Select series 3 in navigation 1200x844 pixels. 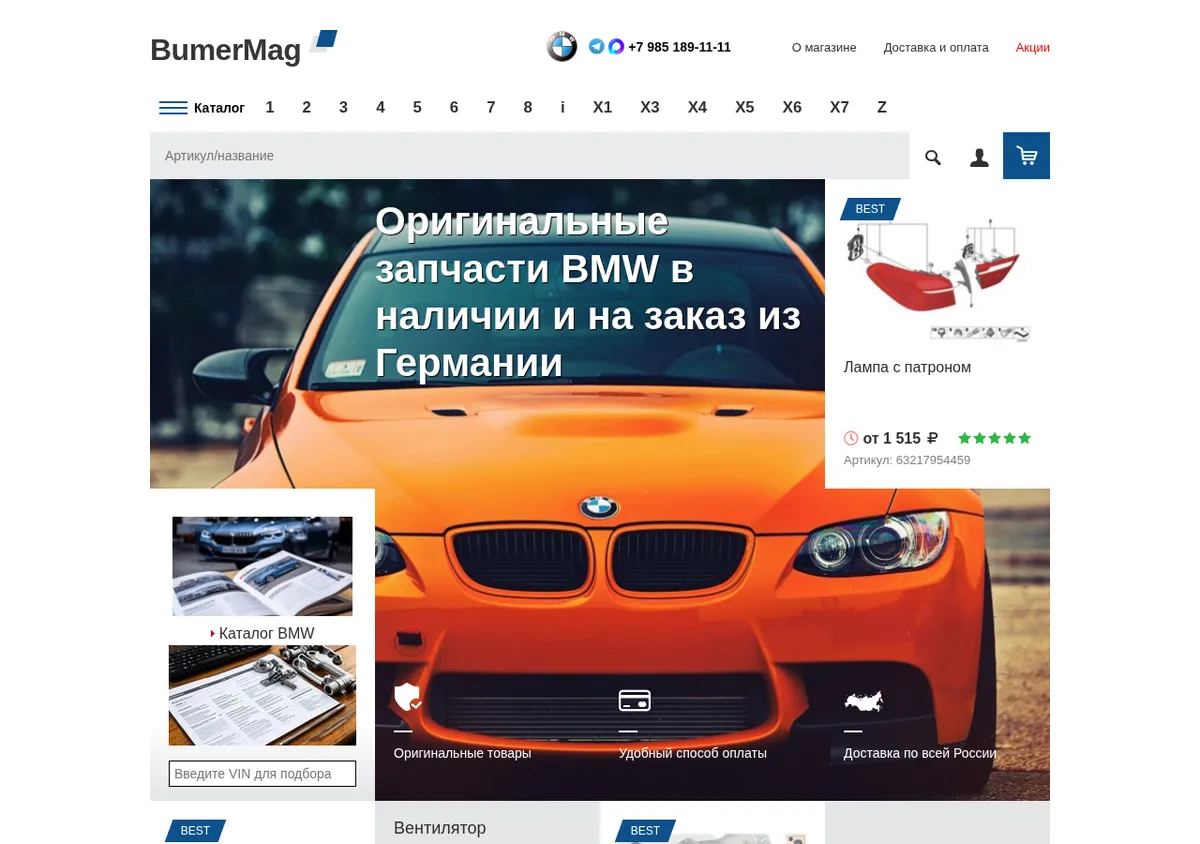pos(343,107)
